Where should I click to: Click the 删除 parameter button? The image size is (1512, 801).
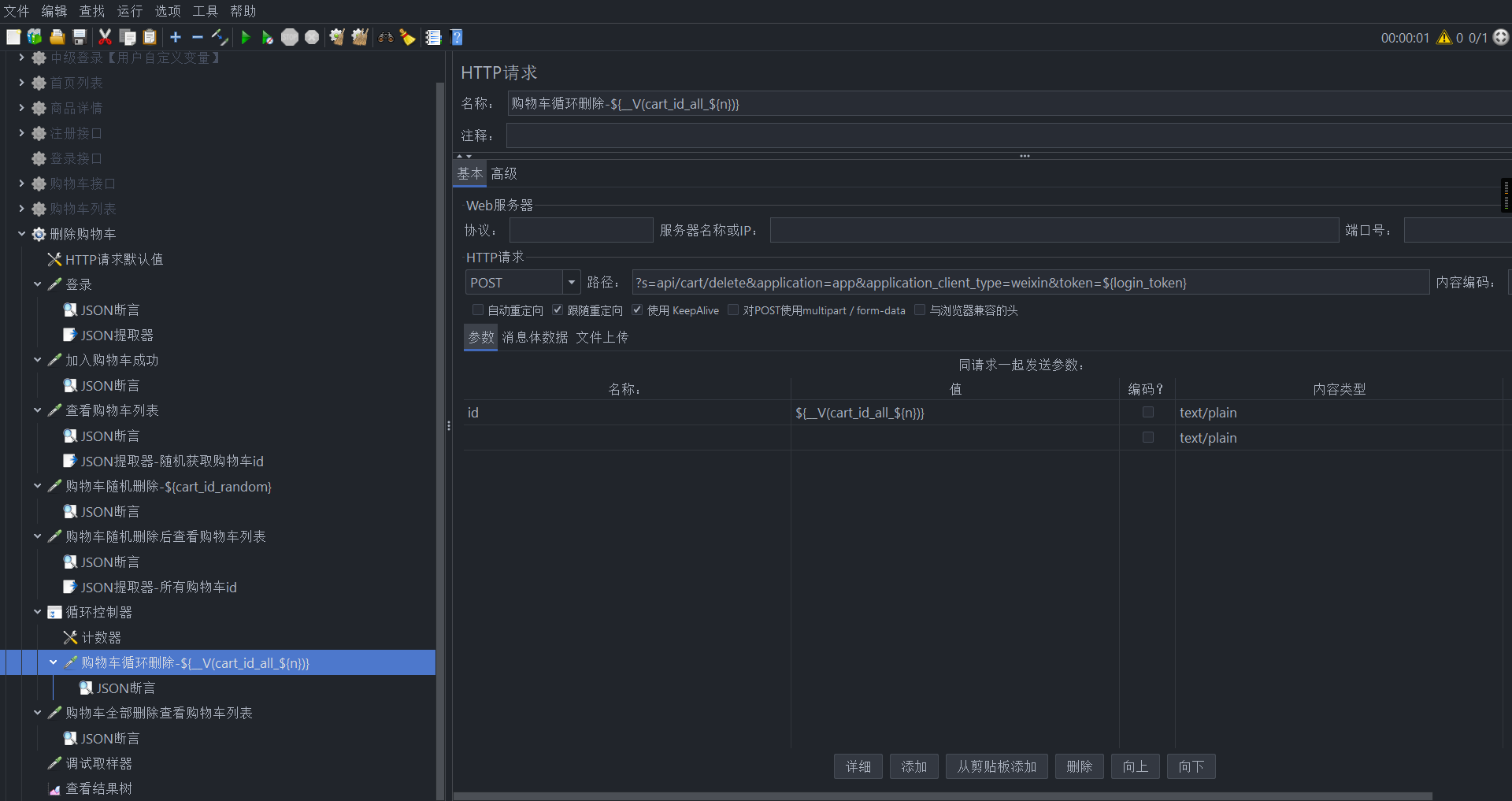point(1080,766)
